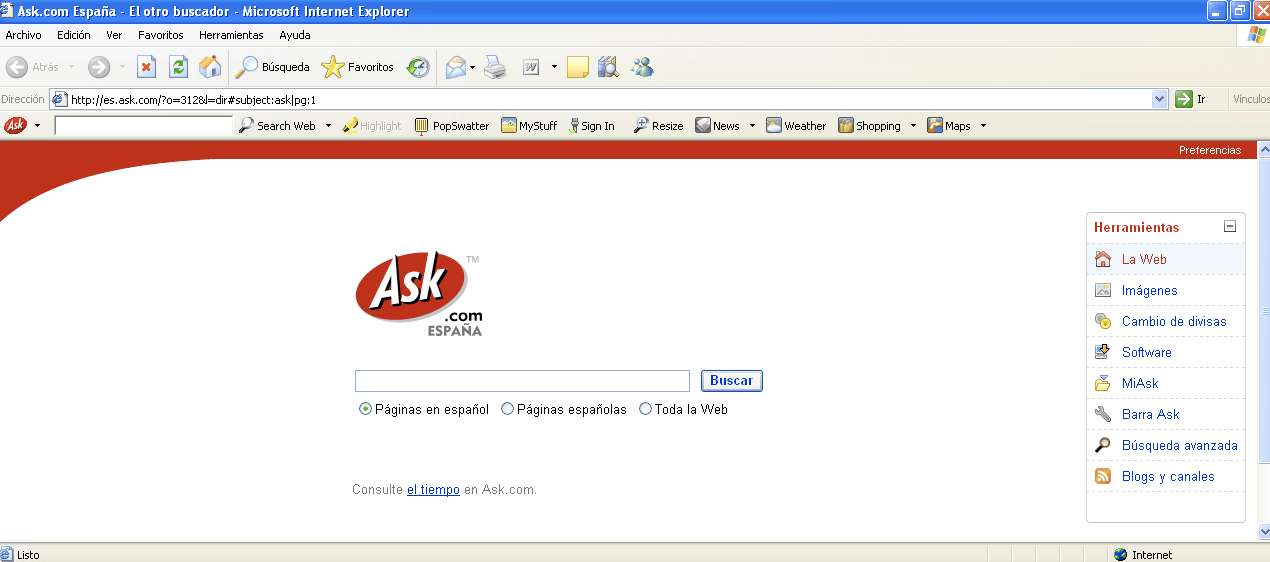
Task: Open the Word edit dropdown arrow
Action: pyautogui.click(x=554, y=67)
